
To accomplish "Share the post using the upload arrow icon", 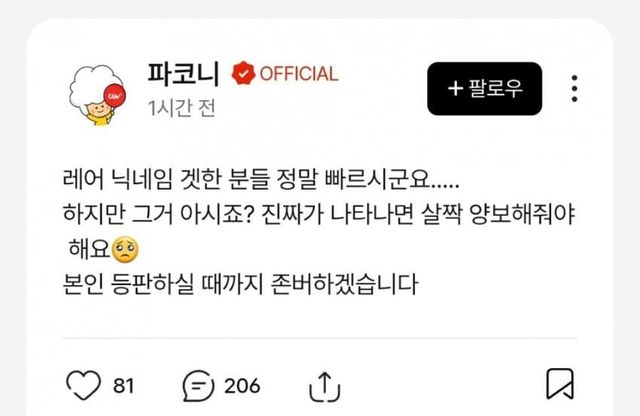I will [x=324, y=386].
